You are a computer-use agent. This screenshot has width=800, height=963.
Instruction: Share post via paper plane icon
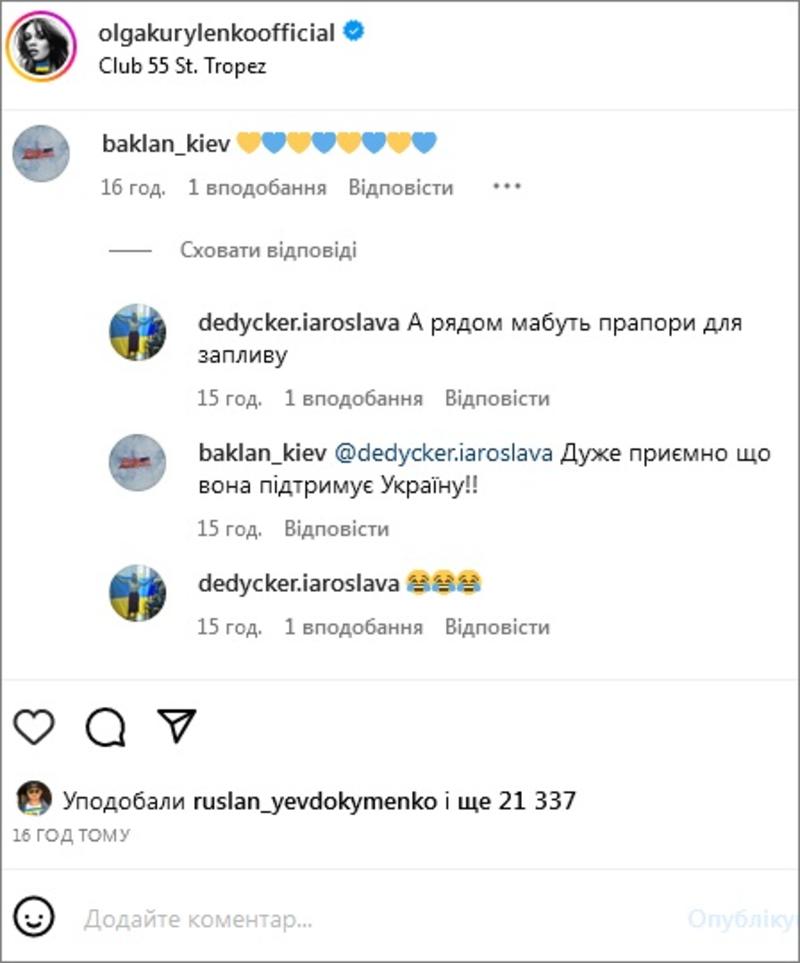click(x=177, y=725)
